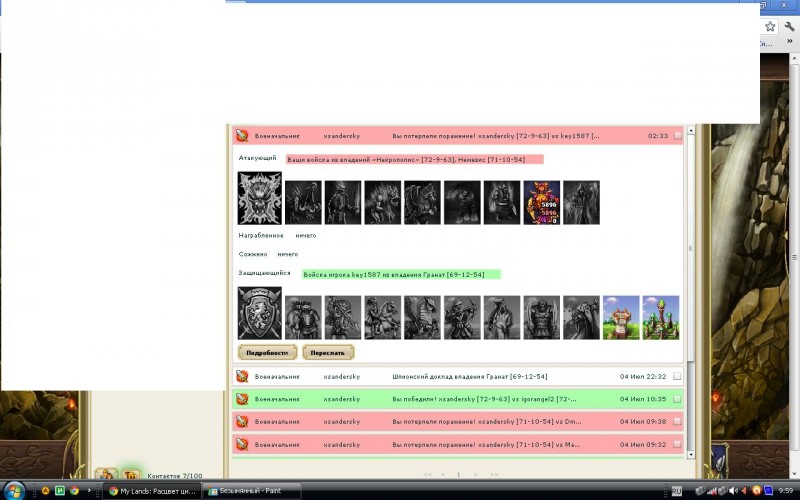Screen dimensions: 800x500
Task: Click the glowing icon button beside Контактов
Action: tap(131, 474)
